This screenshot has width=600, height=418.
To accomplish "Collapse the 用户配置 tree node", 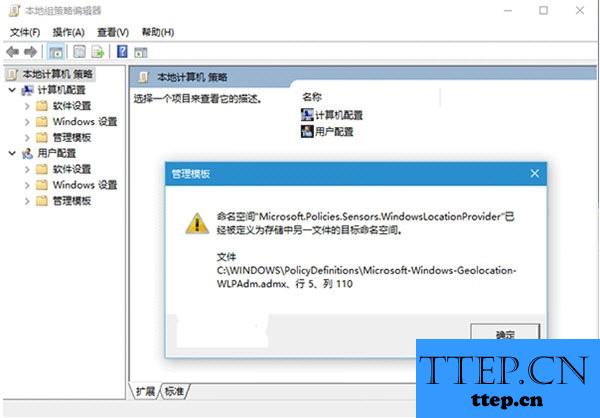I will 12,153.
